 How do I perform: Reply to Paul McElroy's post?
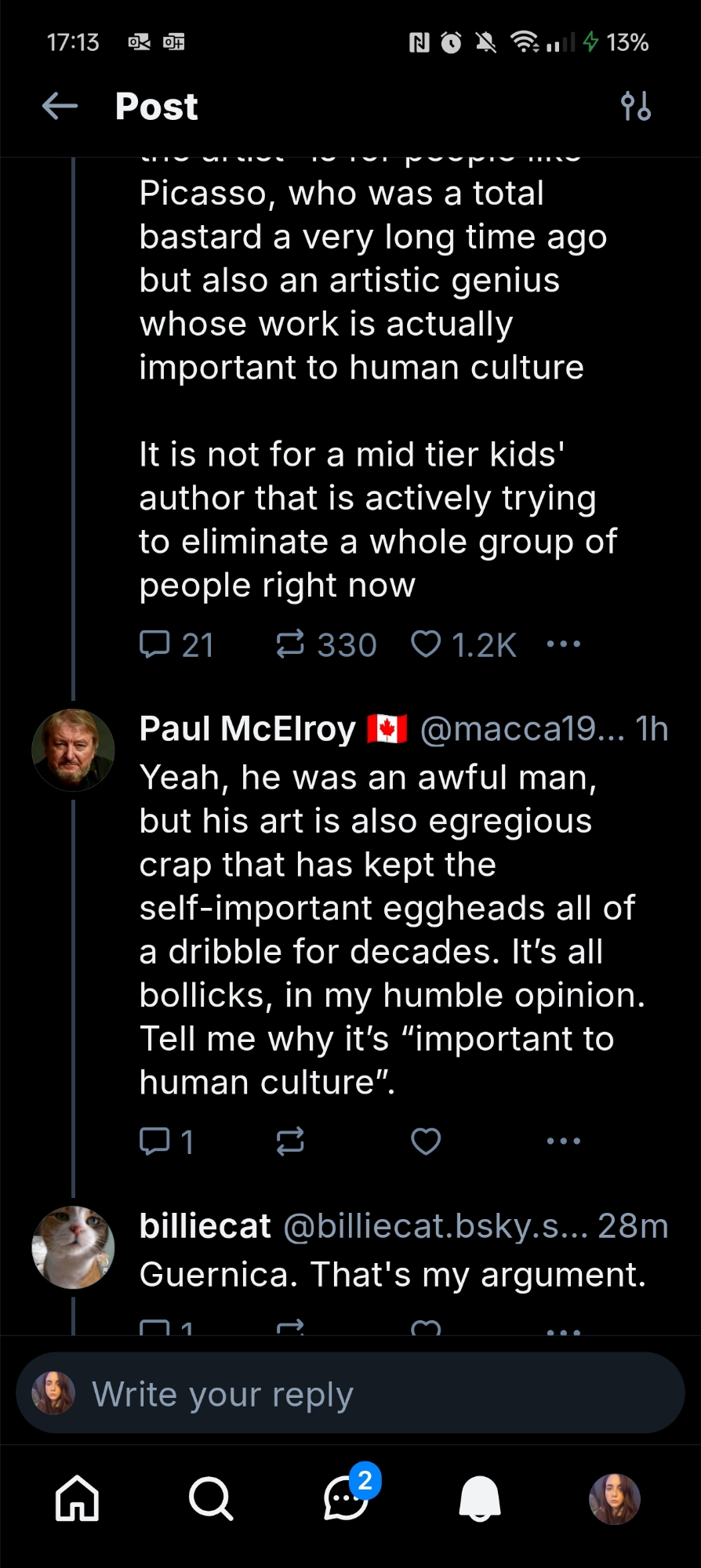click(155, 1142)
